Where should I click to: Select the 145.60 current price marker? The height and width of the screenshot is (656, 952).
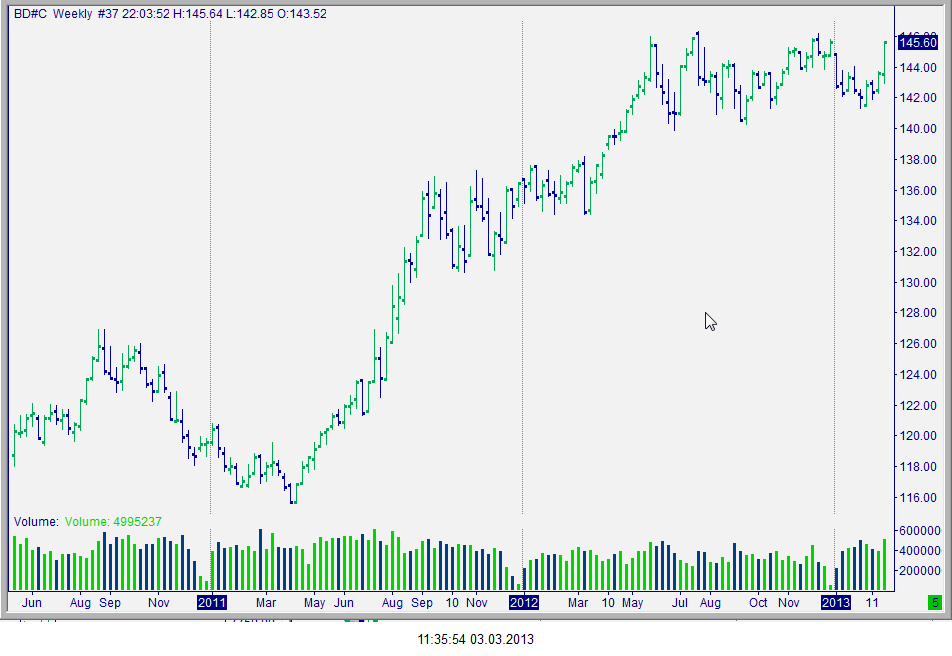[x=917, y=43]
